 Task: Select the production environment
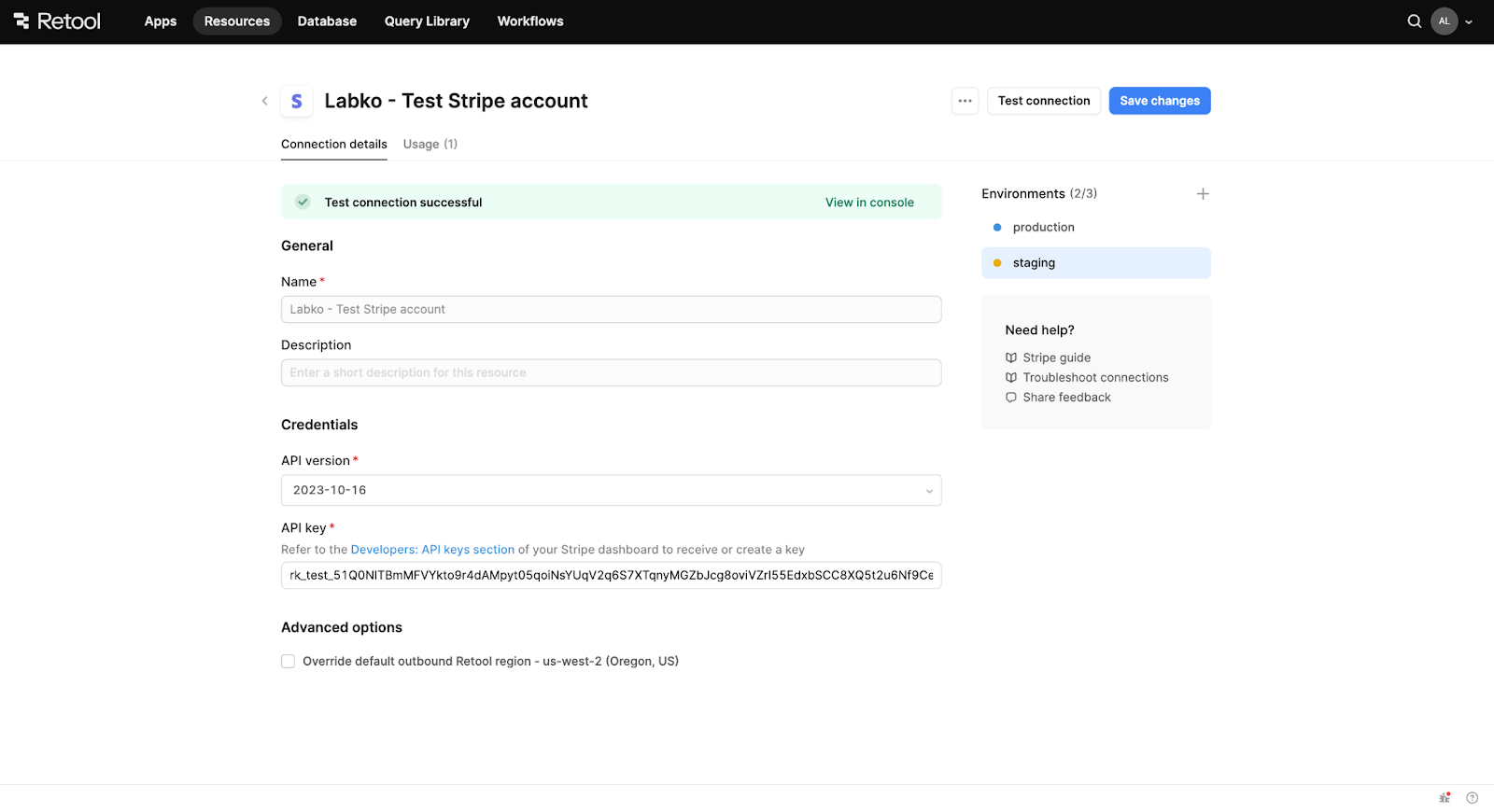click(1096, 228)
